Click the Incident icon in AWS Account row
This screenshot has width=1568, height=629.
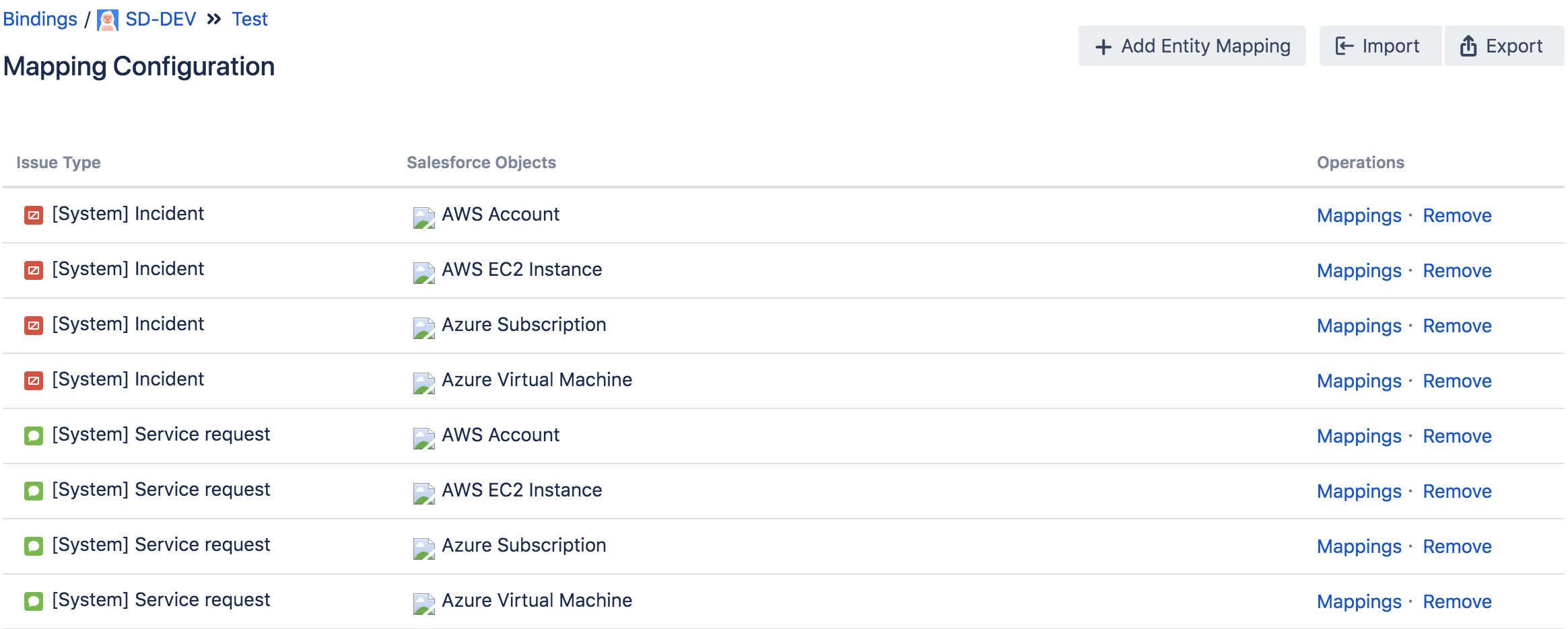(x=34, y=215)
